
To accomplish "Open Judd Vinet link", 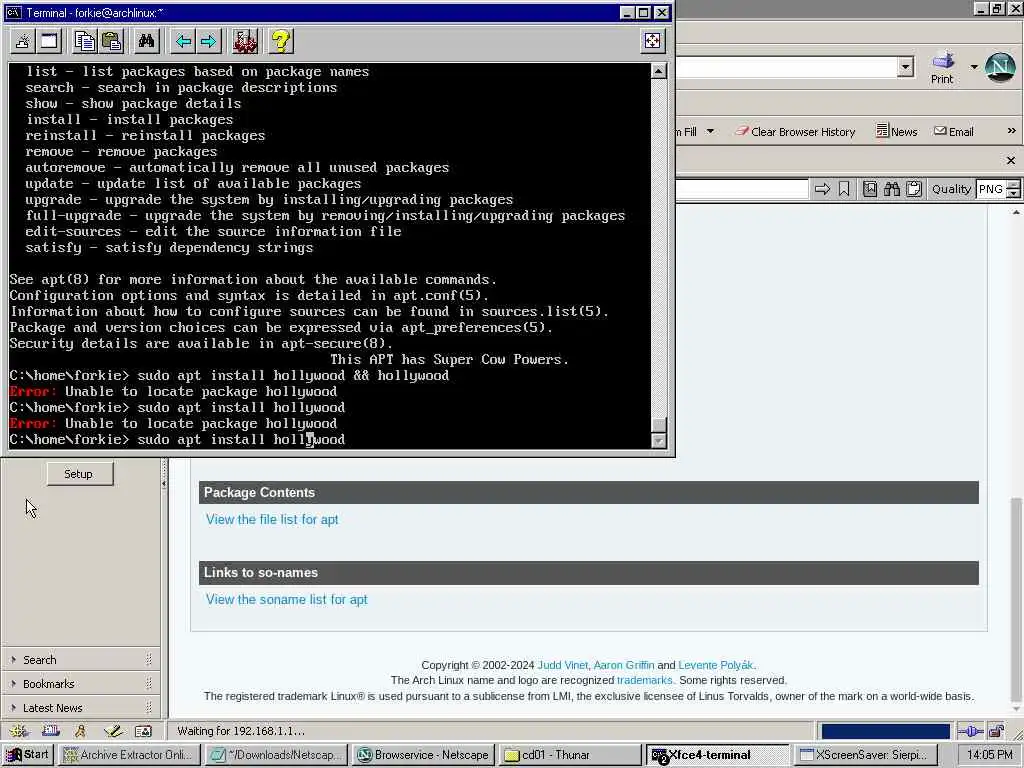I will point(562,665).
